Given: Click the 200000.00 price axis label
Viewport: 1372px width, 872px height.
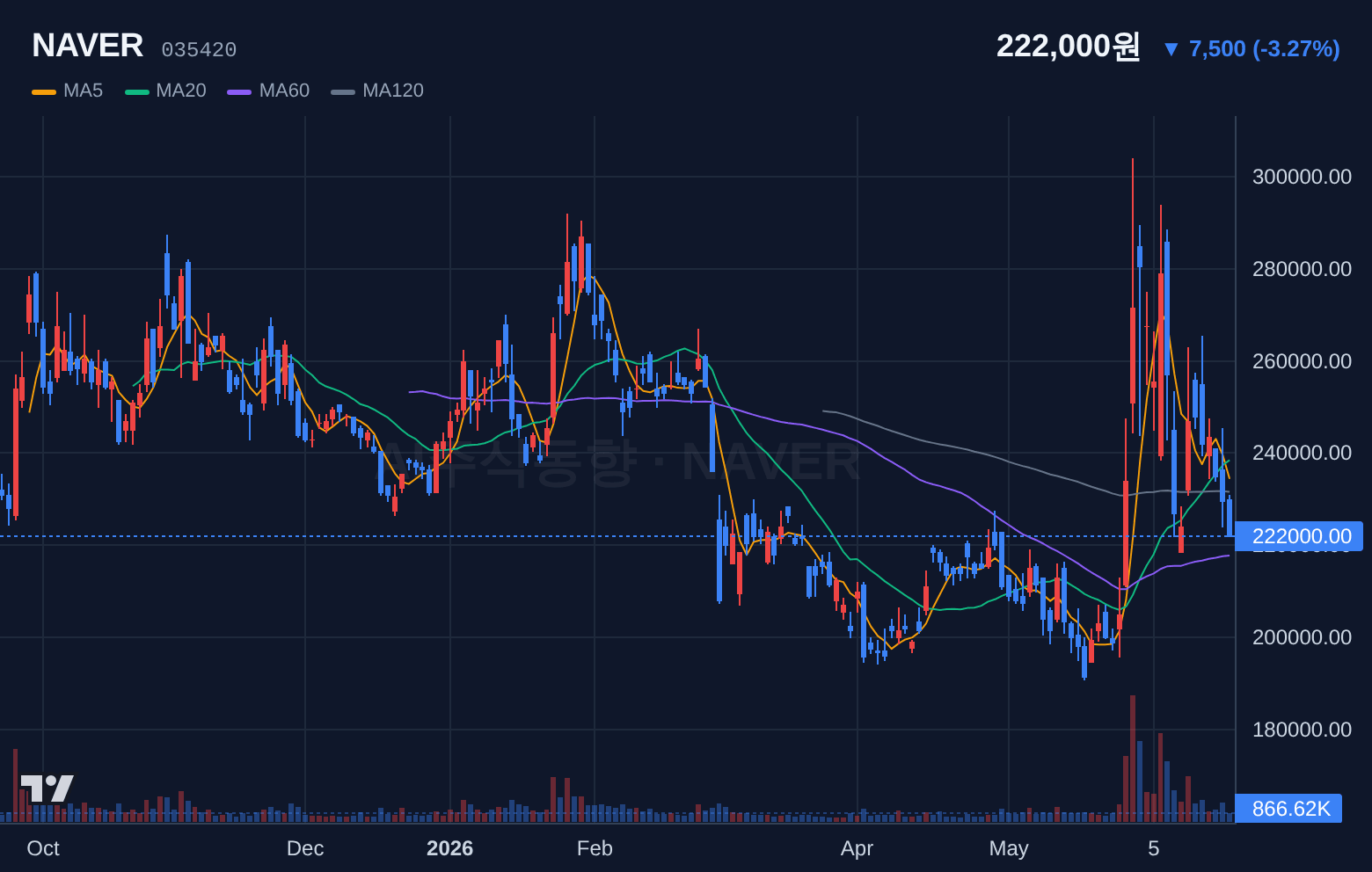Looking at the screenshot, I should point(1302,637).
